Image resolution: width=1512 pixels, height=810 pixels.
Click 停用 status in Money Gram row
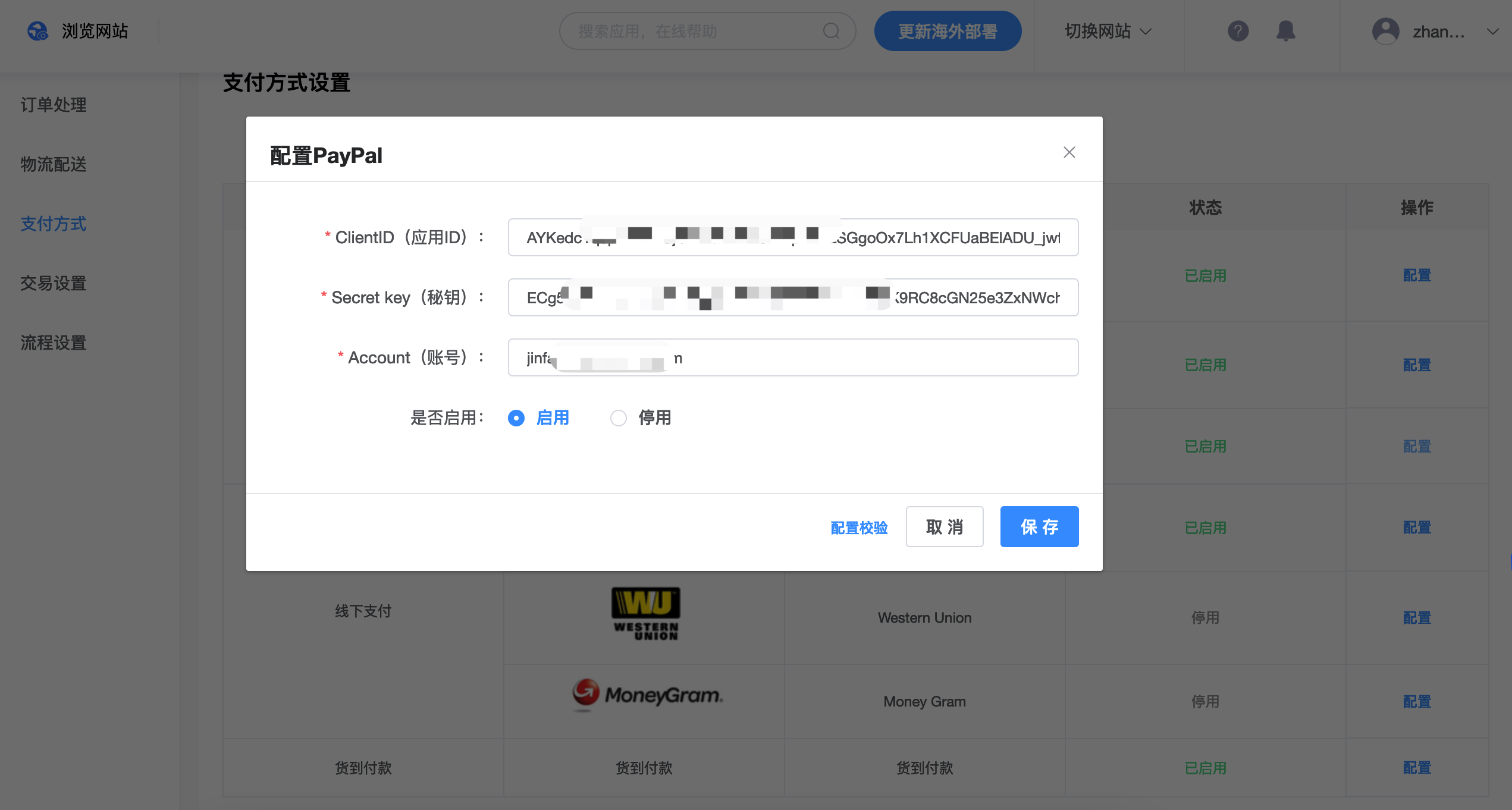tap(1205, 702)
